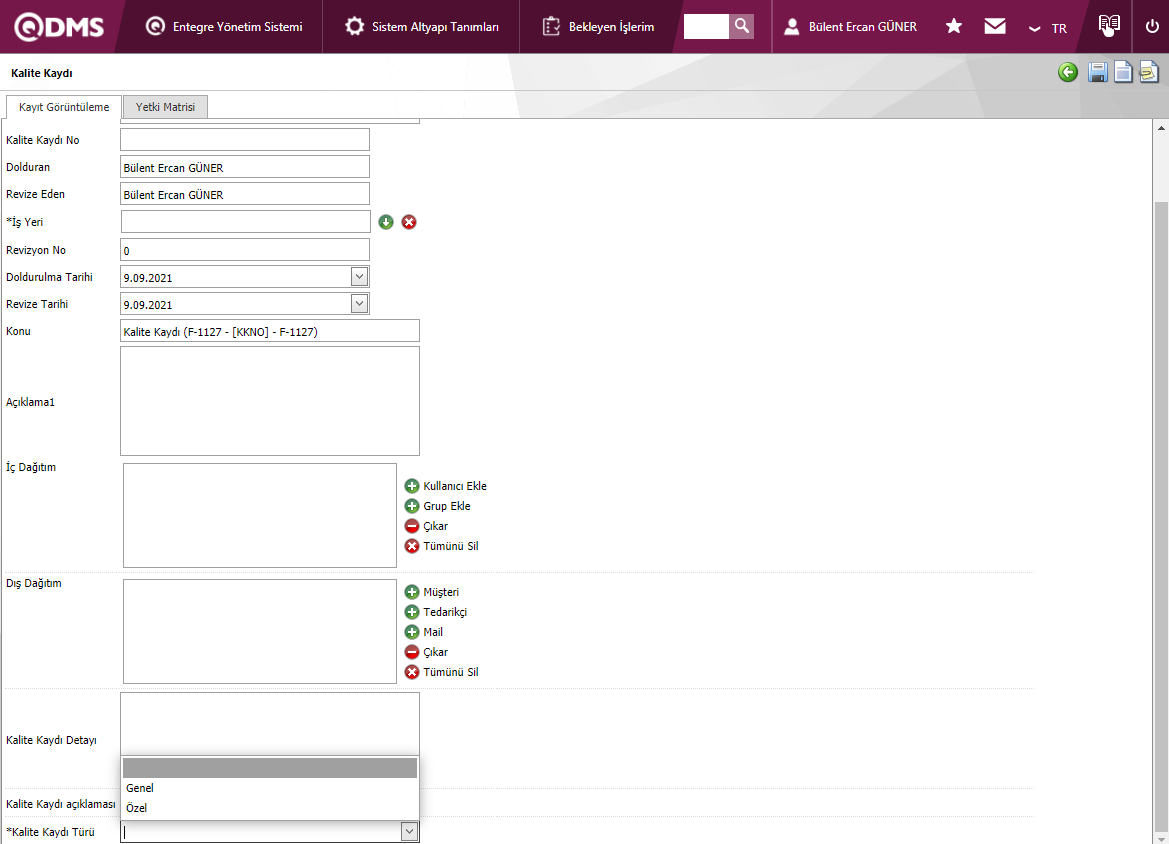Click the sticky-note document icon in the toolbar
The height and width of the screenshot is (844, 1169).
click(1149, 72)
